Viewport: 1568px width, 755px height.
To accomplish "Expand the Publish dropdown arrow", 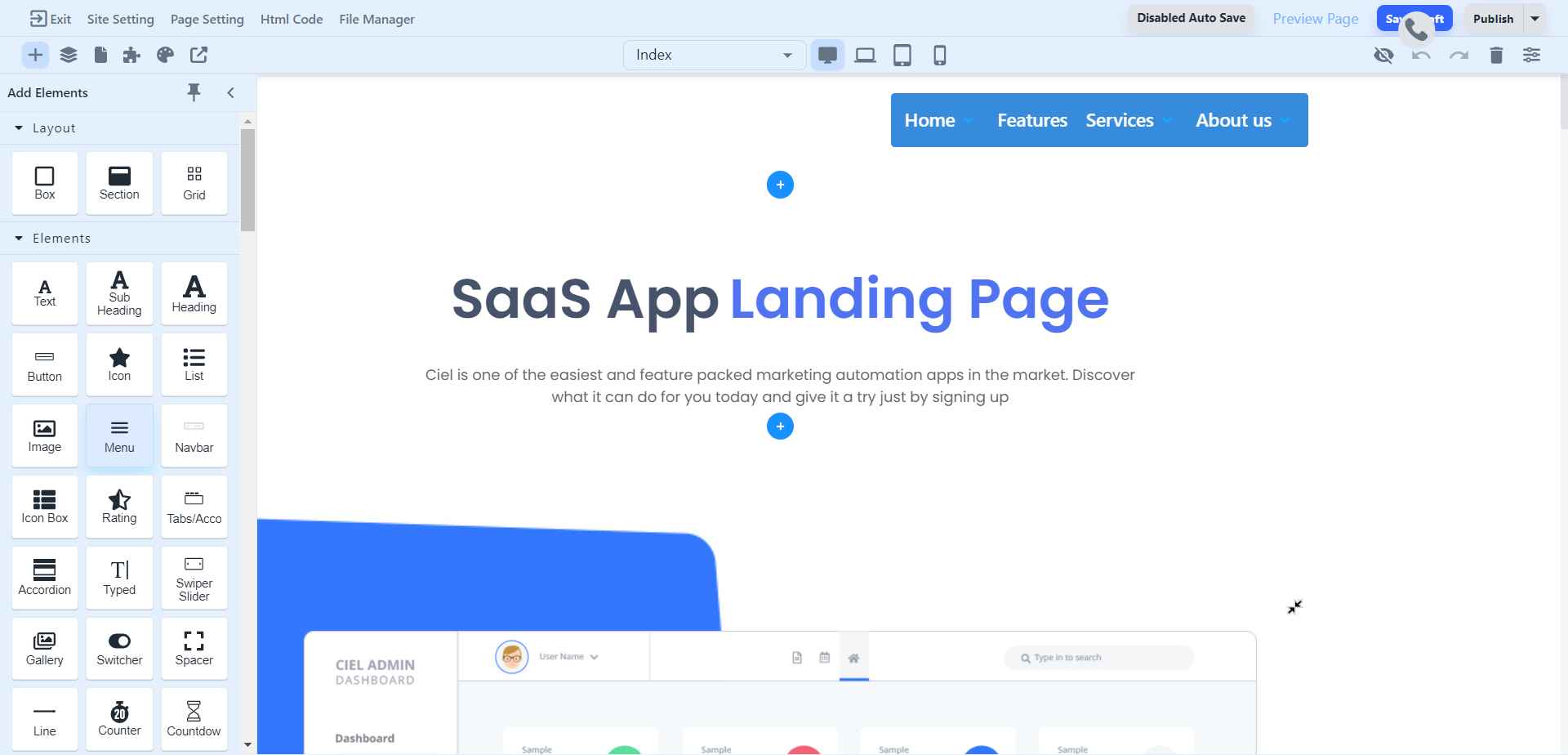I will pos(1535,19).
